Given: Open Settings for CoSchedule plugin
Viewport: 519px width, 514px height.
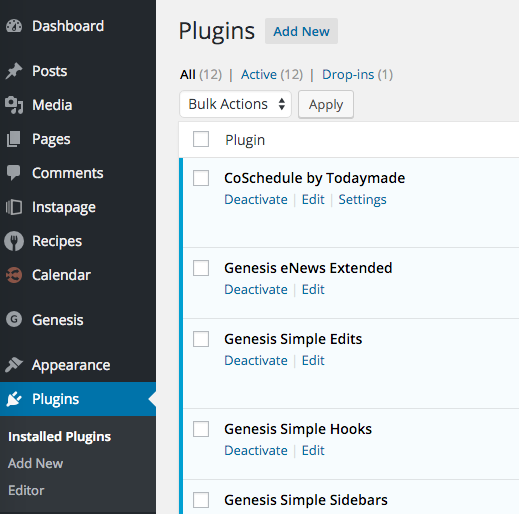Looking at the screenshot, I should [362, 200].
